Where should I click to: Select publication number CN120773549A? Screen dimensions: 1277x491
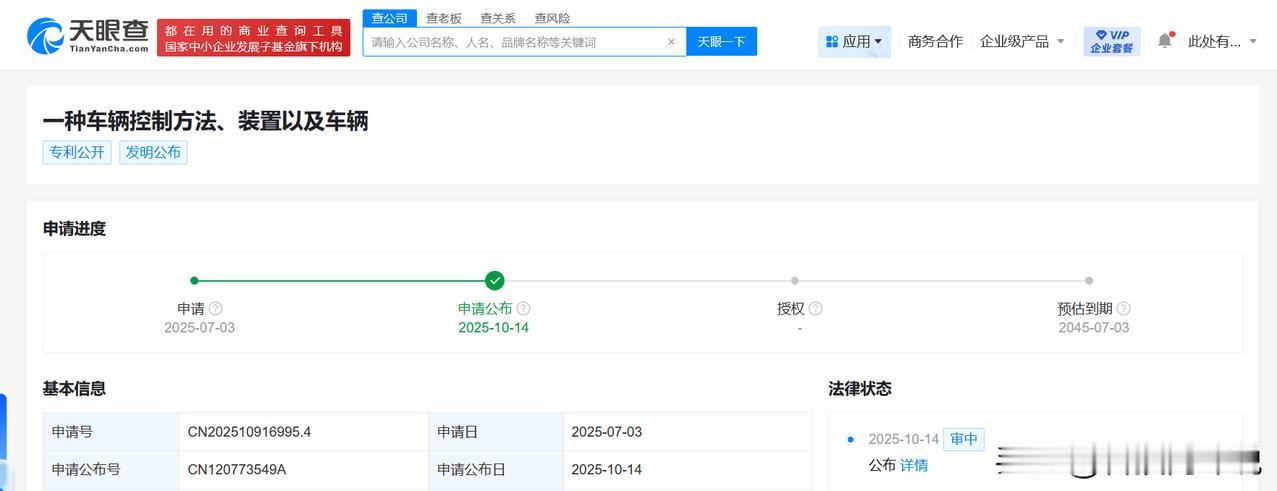[237, 469]
